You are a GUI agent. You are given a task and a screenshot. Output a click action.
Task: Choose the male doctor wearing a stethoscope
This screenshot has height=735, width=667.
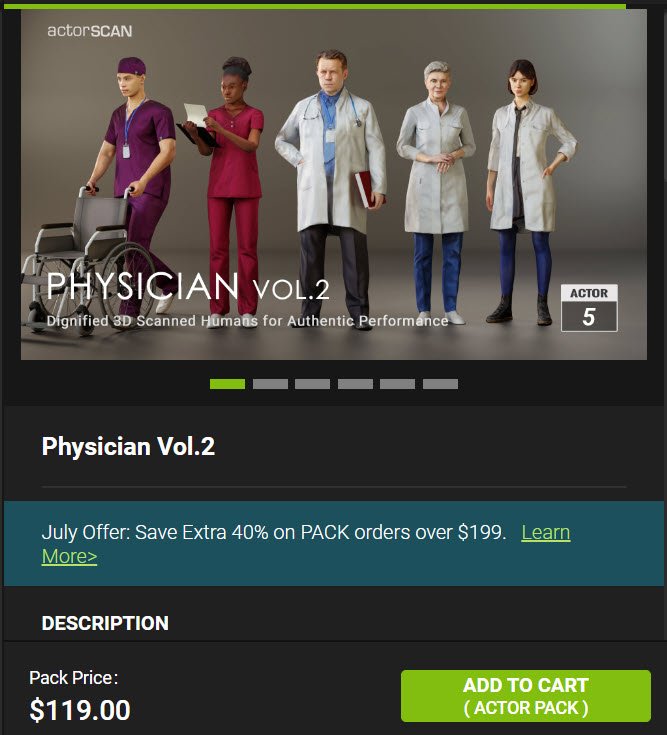(333, 188)
